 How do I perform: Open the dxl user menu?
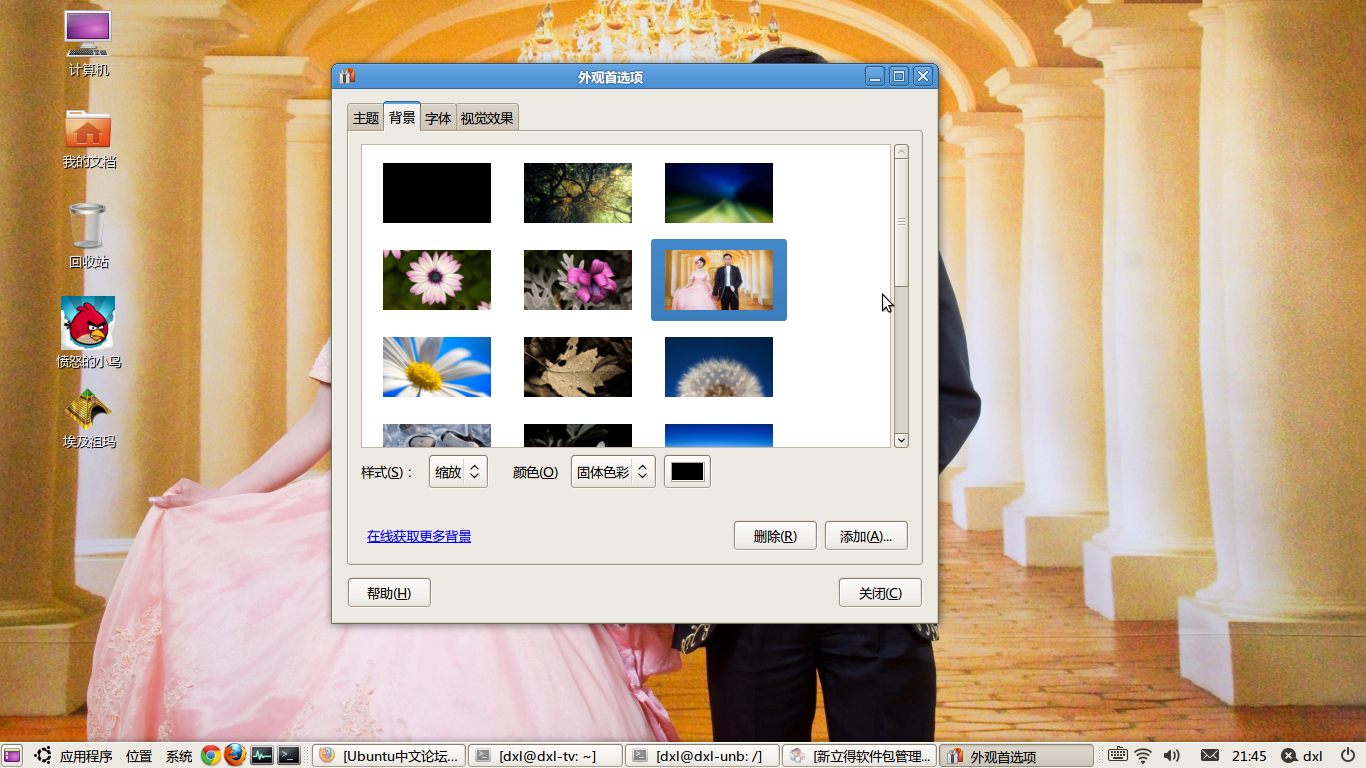pyautogui.click(x=1302, y=756)
